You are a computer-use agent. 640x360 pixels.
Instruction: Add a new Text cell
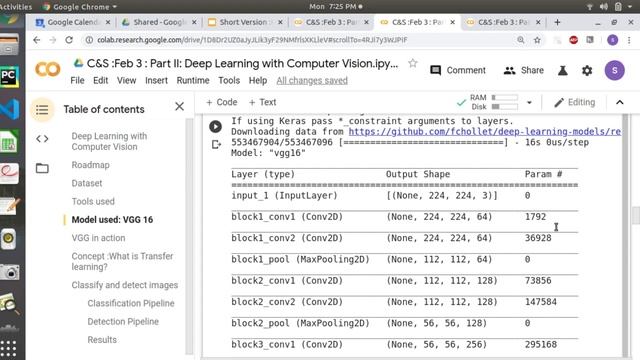click(262, 102)
